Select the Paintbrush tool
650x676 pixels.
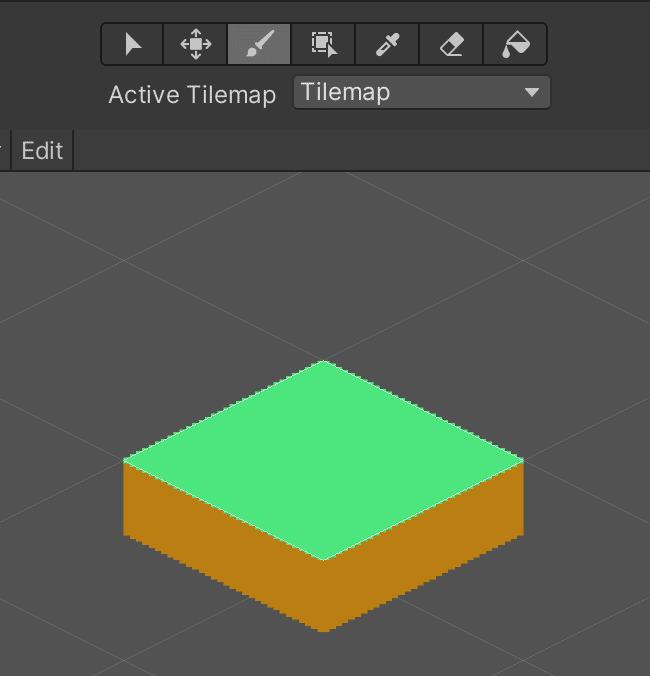259,44
